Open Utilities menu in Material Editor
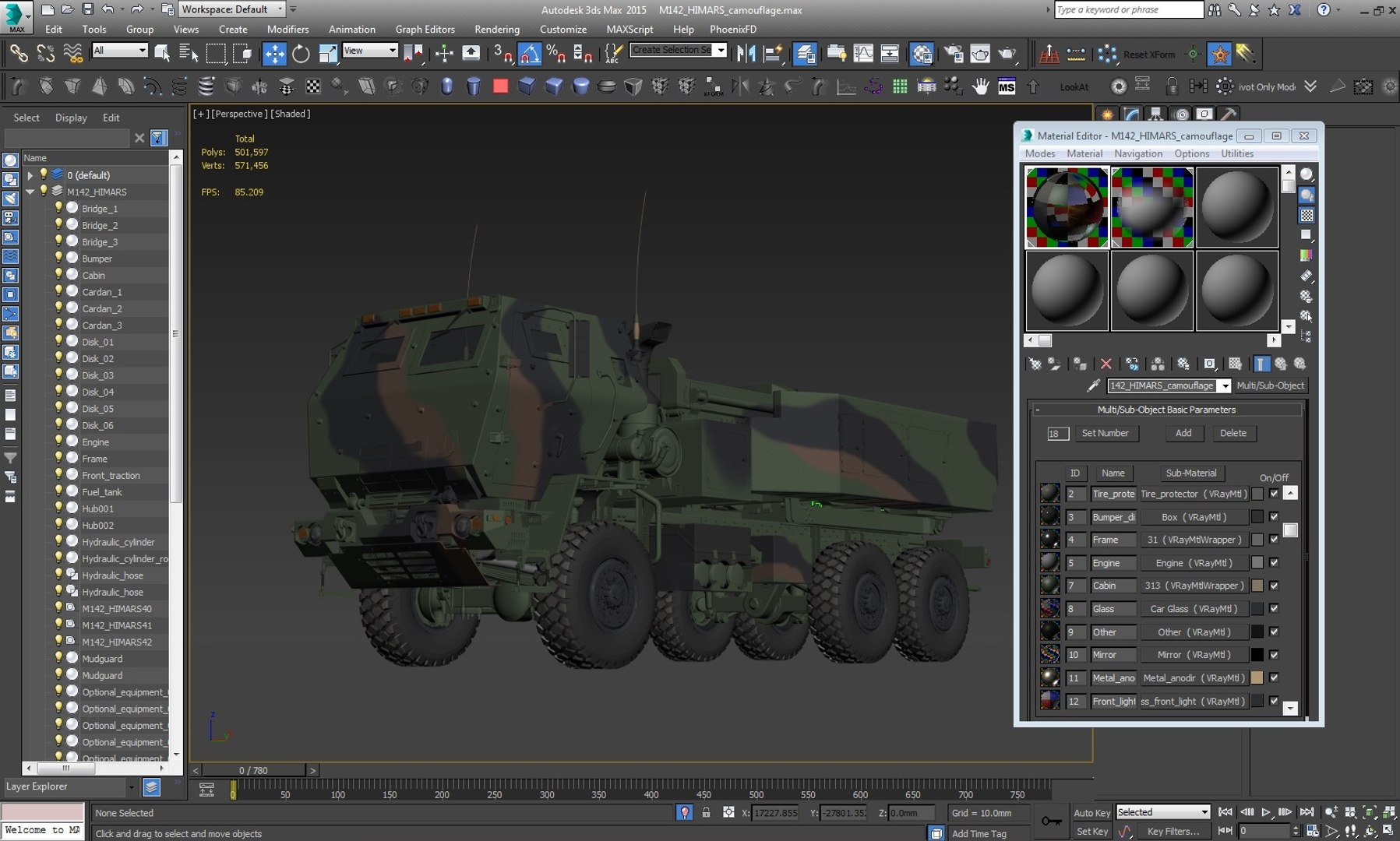This screenshot has width=1400, height=841. (x=1237, y=153)
